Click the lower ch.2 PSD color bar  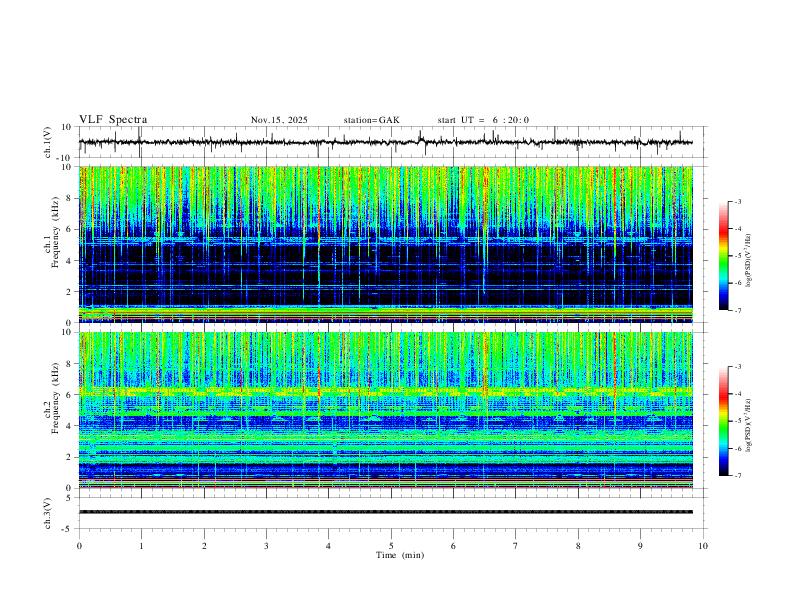click(x=723, y=421)
